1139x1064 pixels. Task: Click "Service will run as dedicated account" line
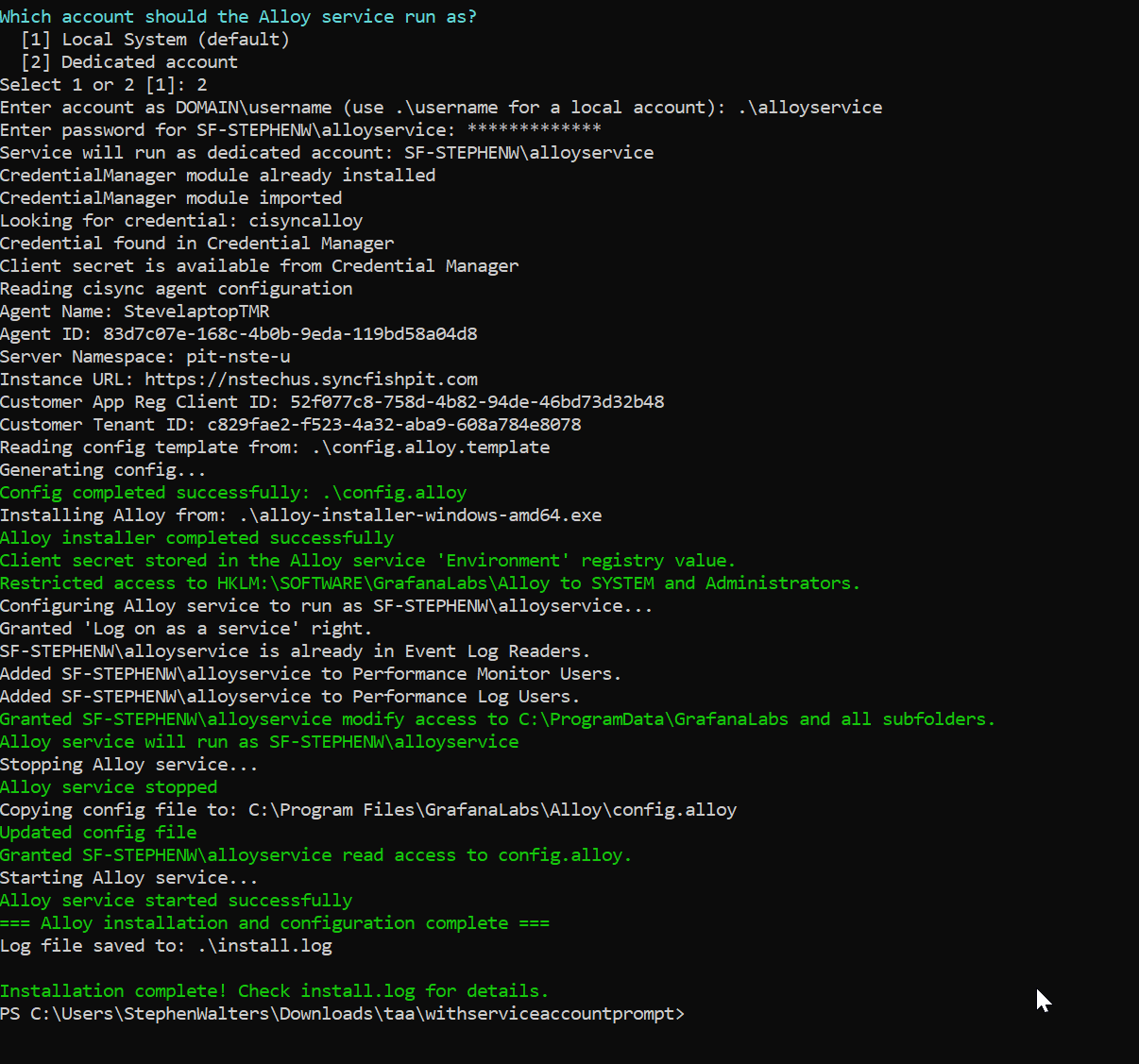point(327,153)
